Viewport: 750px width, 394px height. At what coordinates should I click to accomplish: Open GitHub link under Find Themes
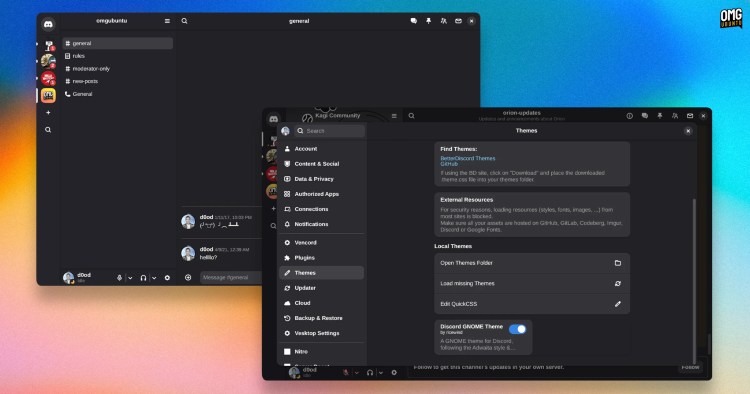coord(449,164)
